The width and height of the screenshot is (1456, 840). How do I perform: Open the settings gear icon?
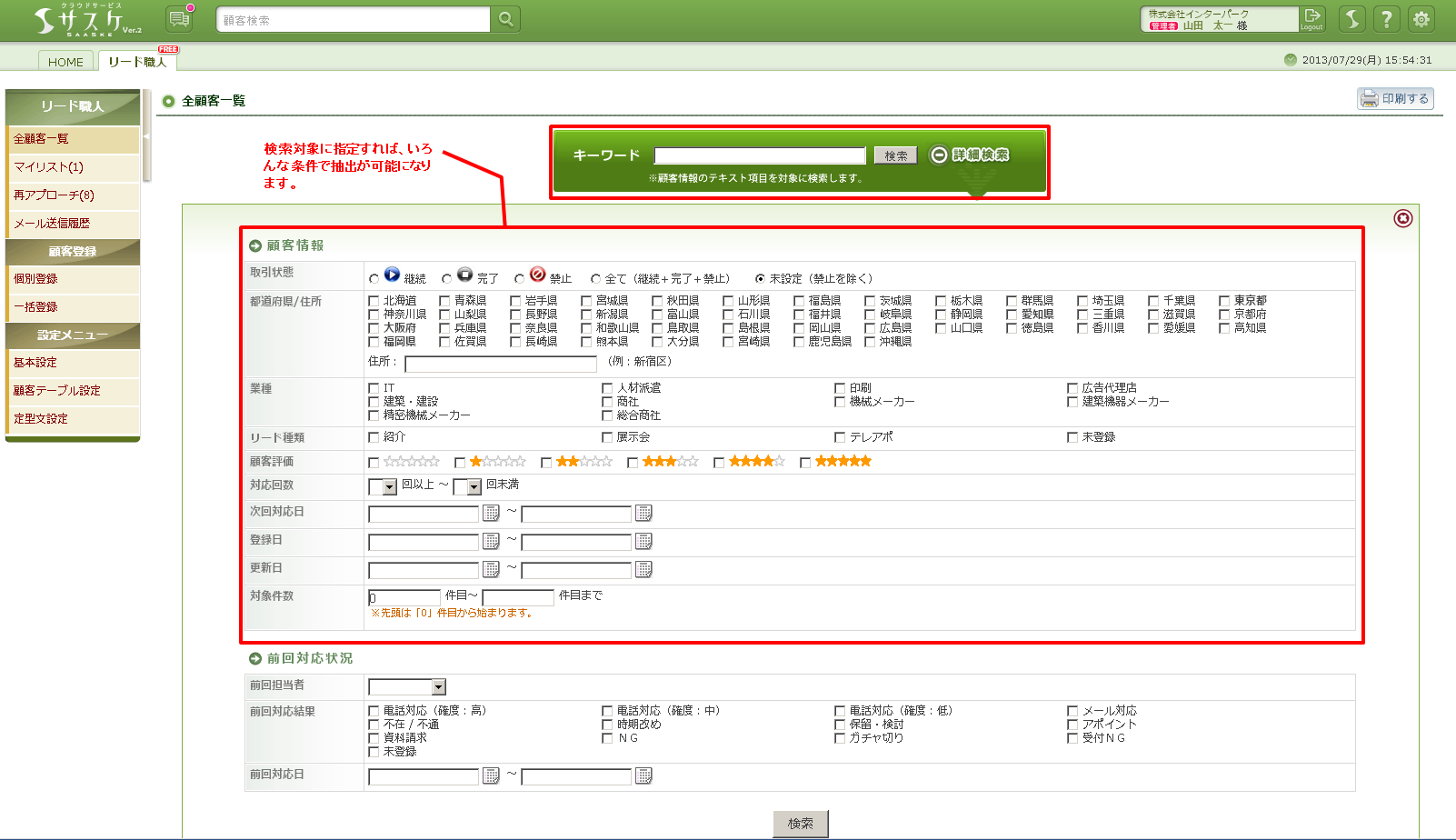pos(1421,19)
